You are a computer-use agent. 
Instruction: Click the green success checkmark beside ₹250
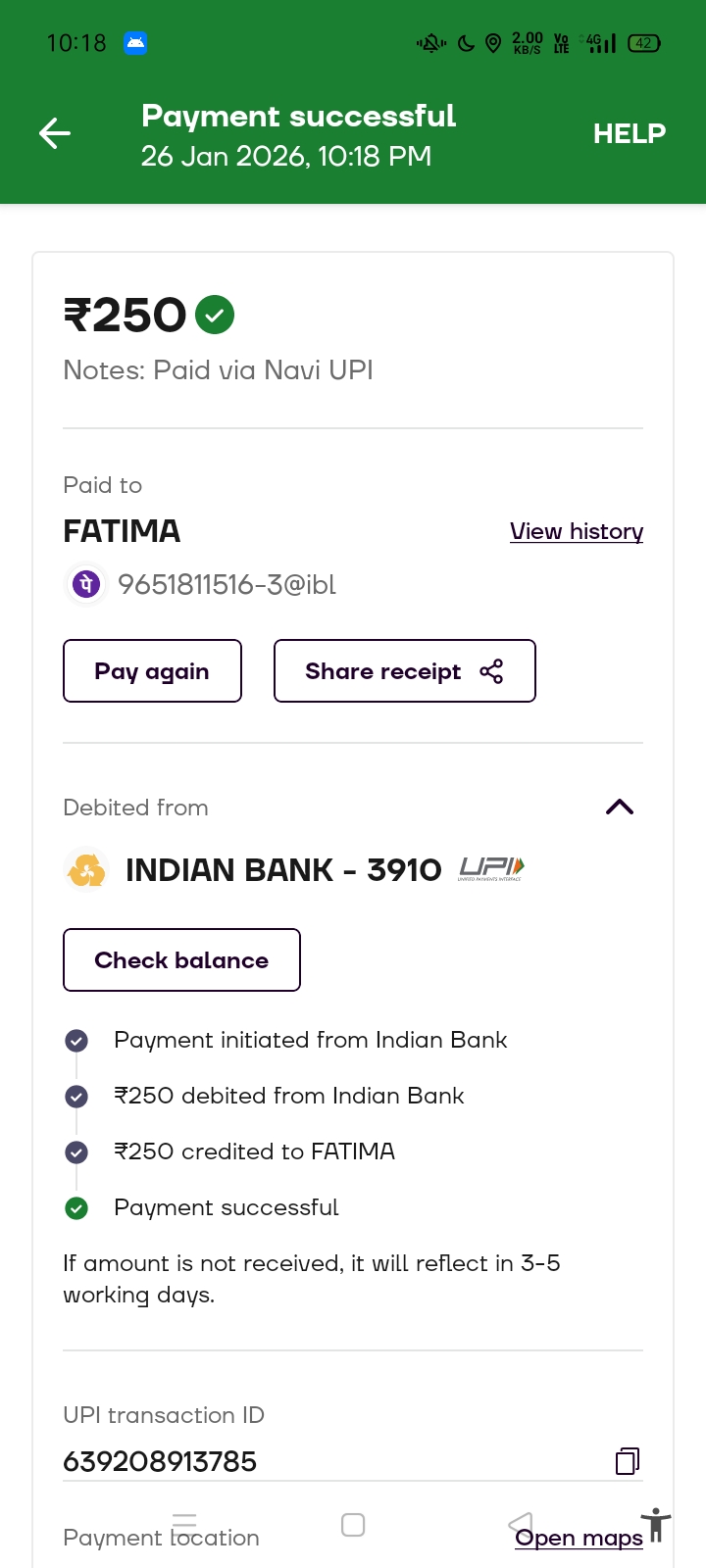215,315
